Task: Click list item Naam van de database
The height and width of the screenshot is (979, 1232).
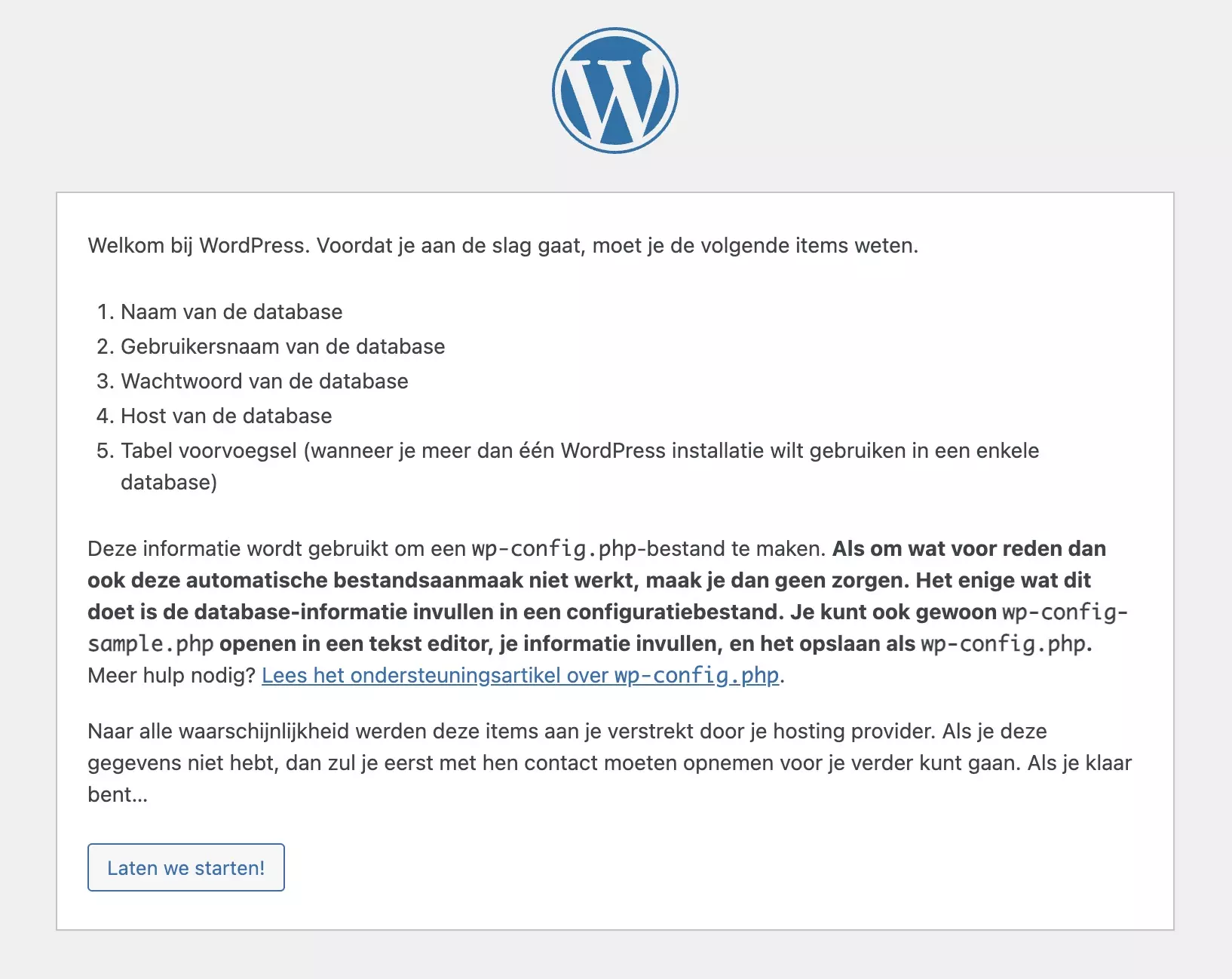Action: (231, 311)
